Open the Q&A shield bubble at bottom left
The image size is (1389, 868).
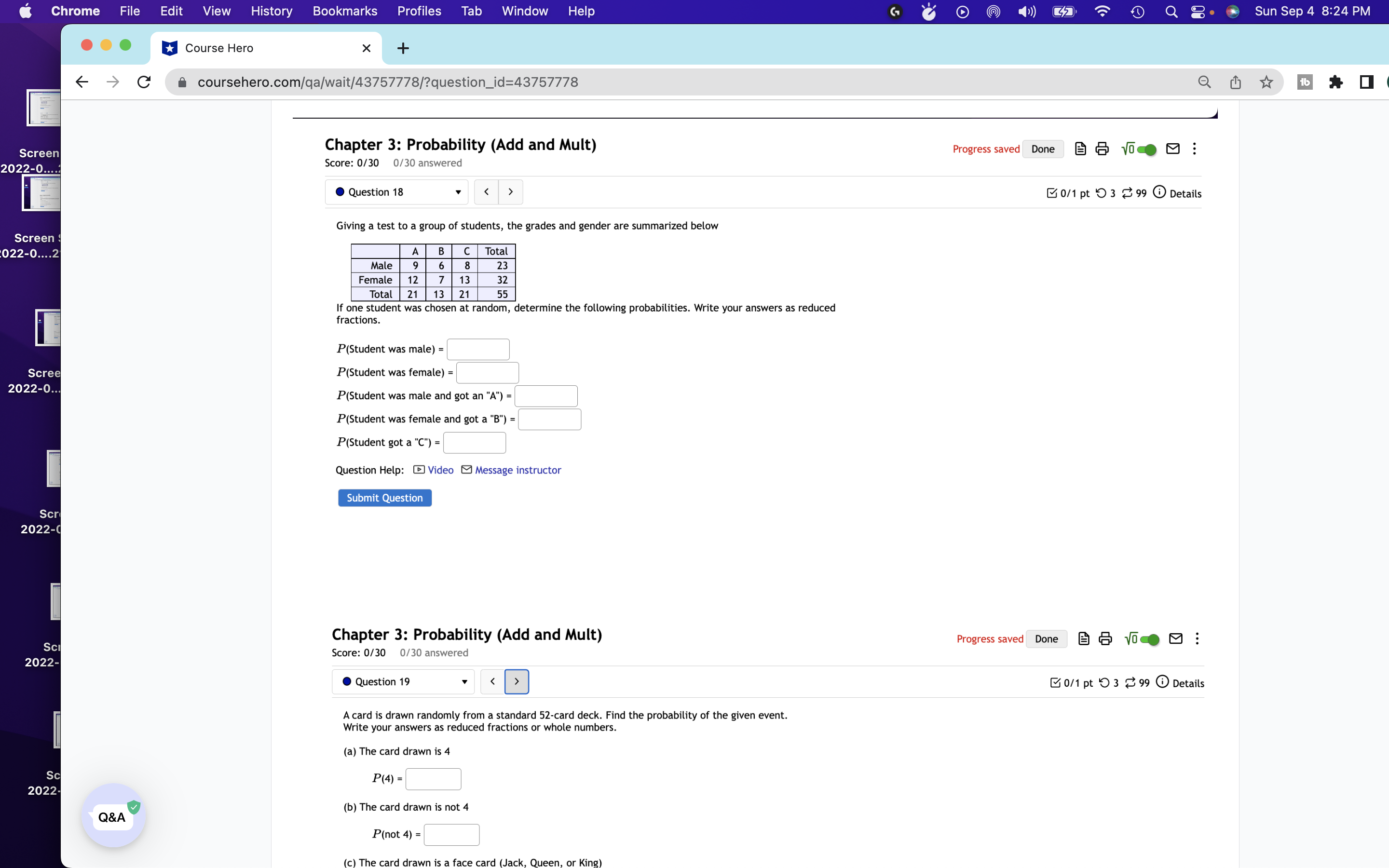(x=113, y=816)
